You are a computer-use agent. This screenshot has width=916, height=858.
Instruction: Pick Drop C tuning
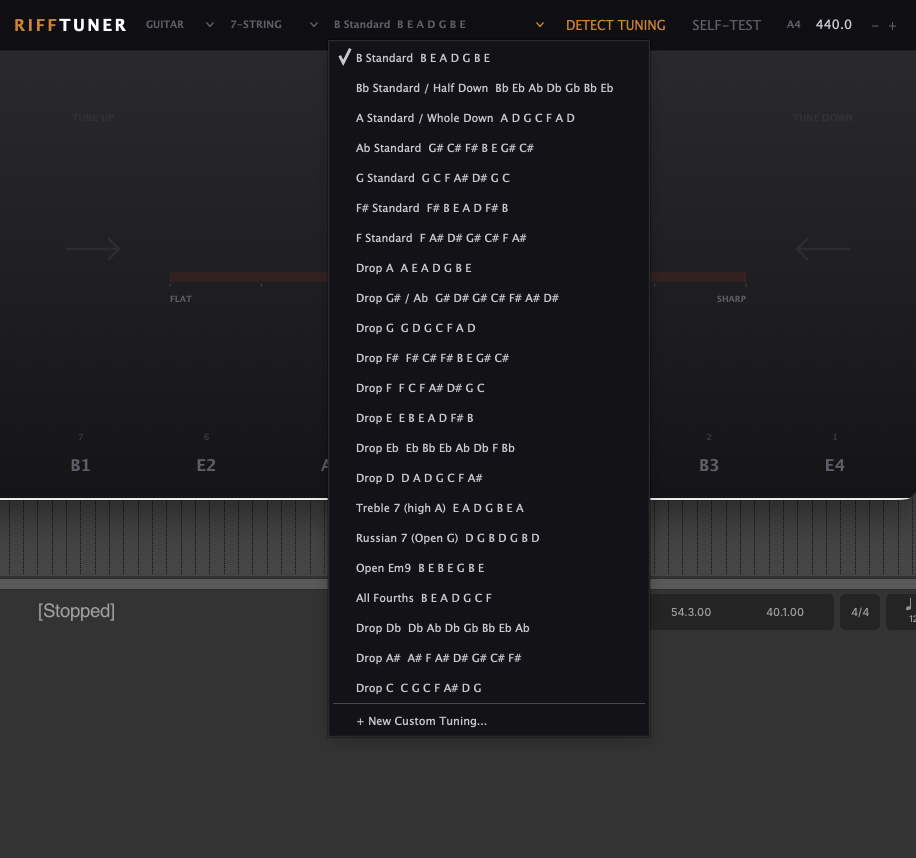tap(488, 688)
